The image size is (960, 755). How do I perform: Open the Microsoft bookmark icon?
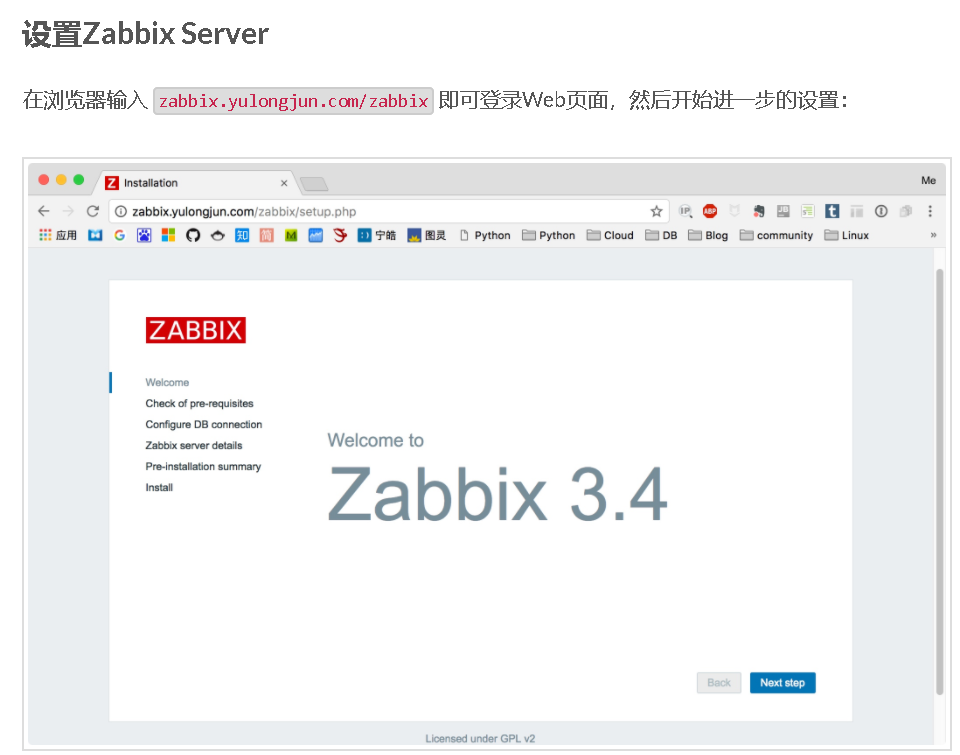tap(168, 235)
